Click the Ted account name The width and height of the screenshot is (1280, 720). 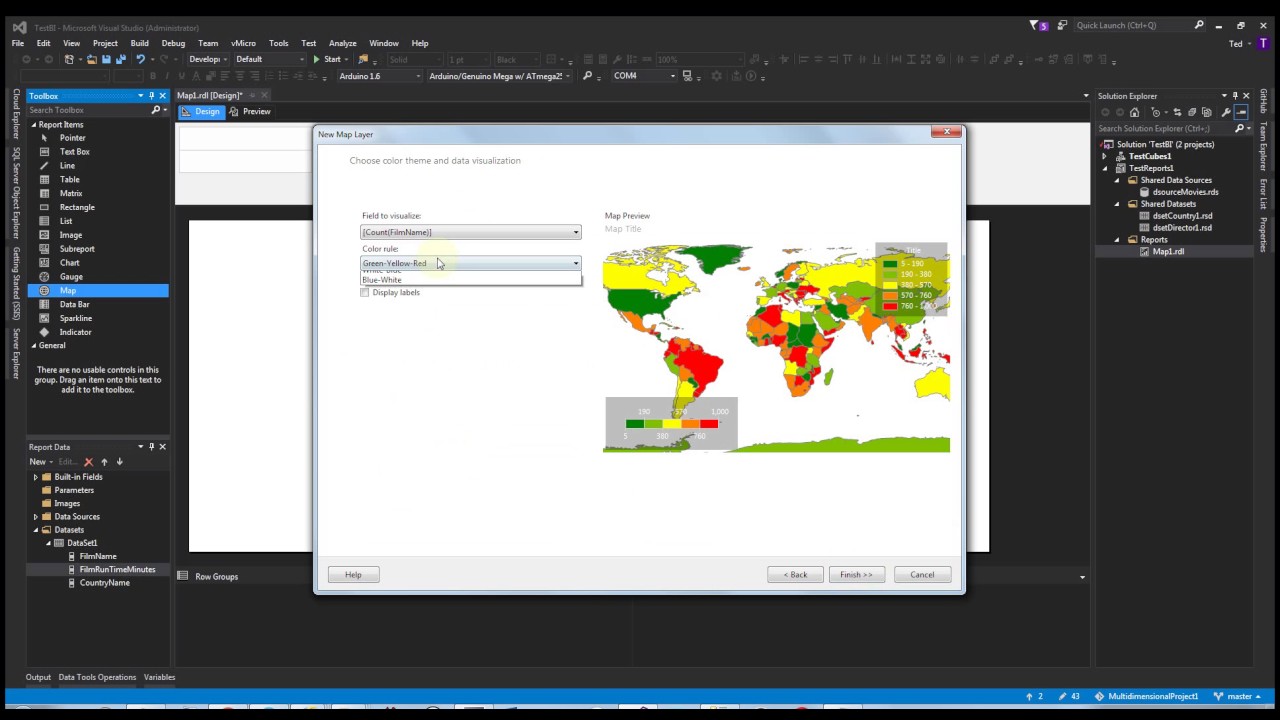pos(1237,44)
